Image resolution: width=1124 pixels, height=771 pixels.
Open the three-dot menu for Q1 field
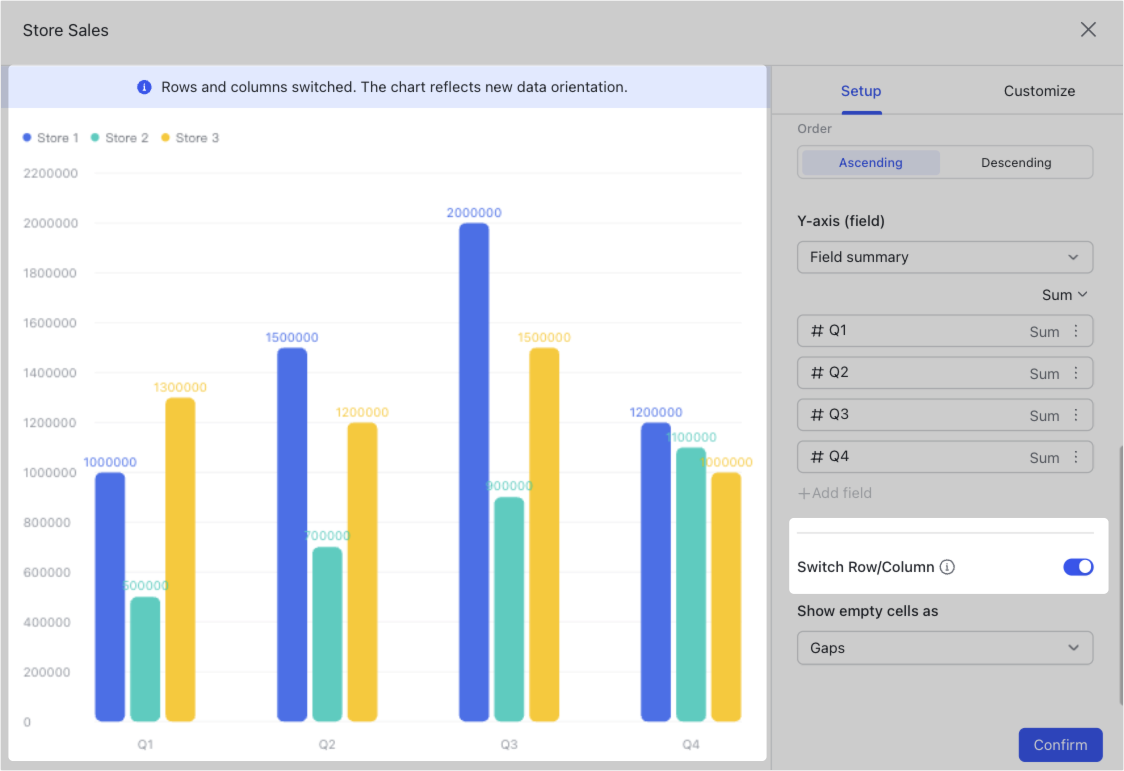click(x=1075, y=330)
